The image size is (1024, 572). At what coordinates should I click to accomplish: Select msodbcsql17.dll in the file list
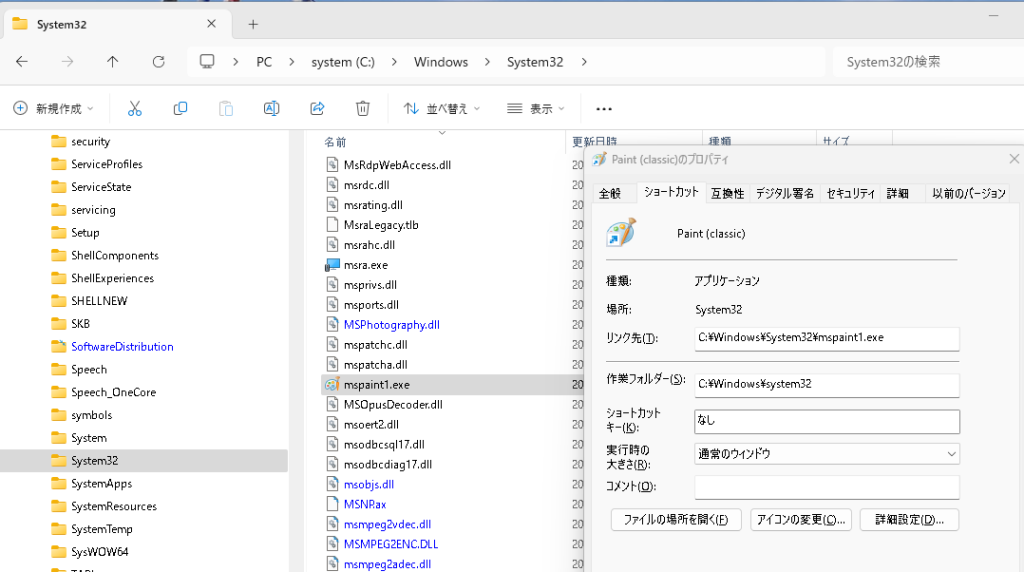[384, 444]
